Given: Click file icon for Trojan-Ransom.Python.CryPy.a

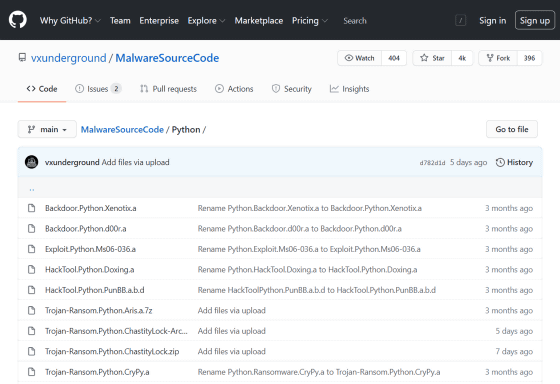Looking at the screenshot, I should point(32,372).
